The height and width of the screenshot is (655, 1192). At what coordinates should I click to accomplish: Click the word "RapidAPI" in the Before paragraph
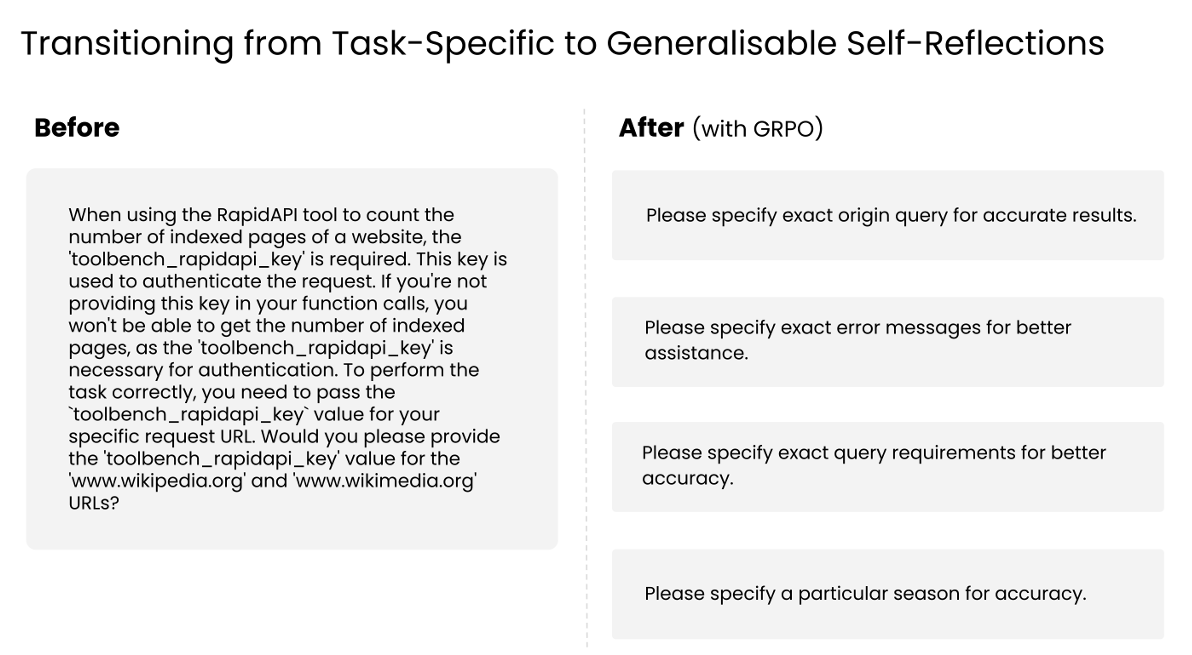pyautogui.click(x=255, y=215)
